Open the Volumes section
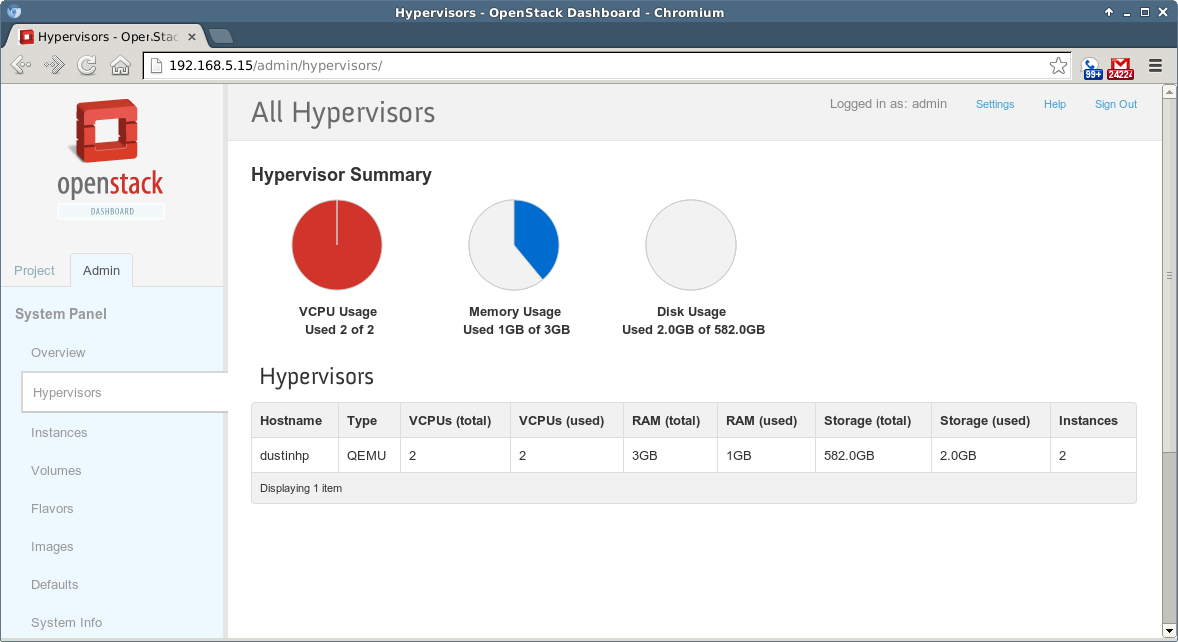The image size is (1178, 642). click(56, 471)
